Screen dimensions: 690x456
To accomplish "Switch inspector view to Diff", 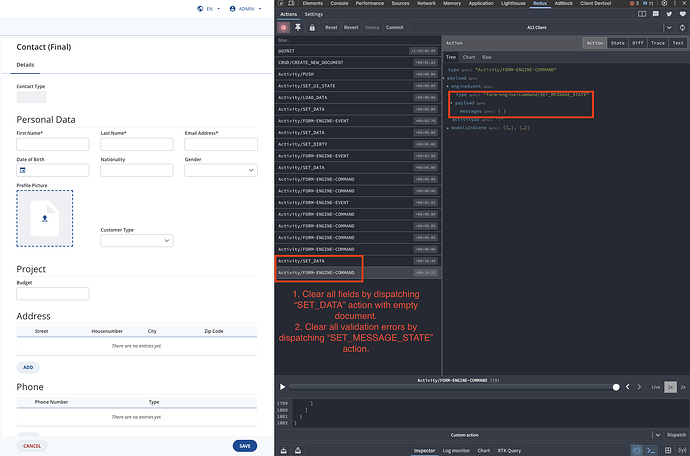I will (638, 43).
